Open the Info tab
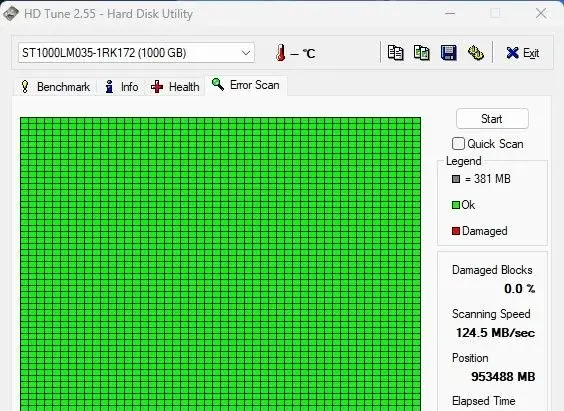The width and height of the screenshot is (564, 411). [x=122, y=87]
